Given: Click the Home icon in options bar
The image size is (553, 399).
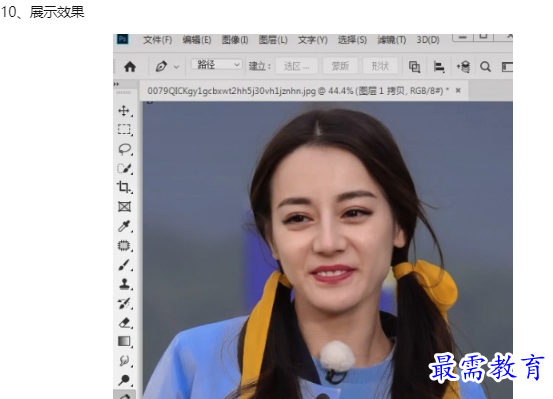Looking at the screenshot, I should pos(130,66).
